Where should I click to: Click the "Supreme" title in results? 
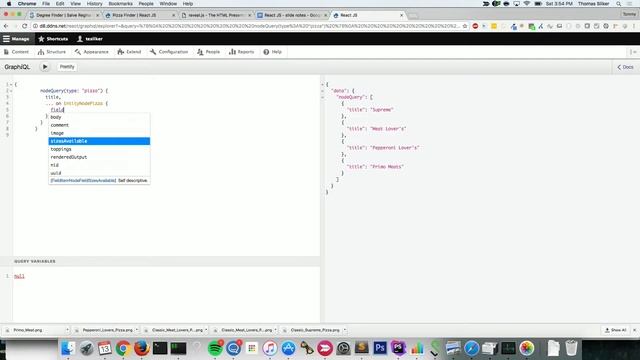coord(382,110)
